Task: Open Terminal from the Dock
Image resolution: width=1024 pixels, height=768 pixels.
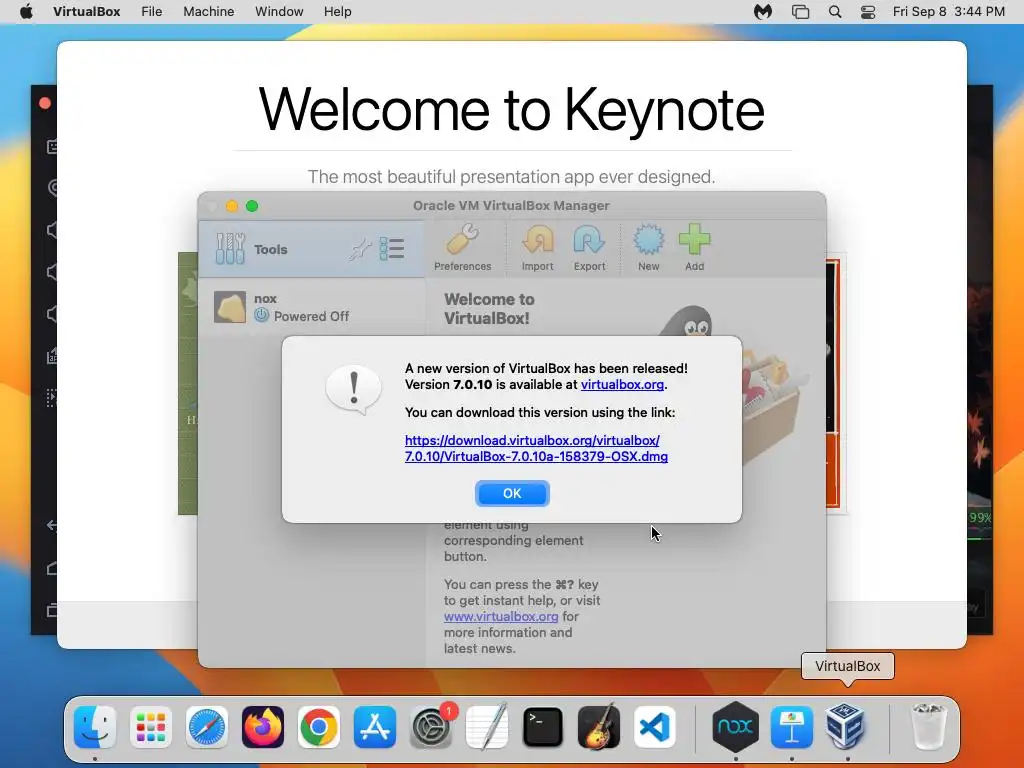Action: [543, 727]
